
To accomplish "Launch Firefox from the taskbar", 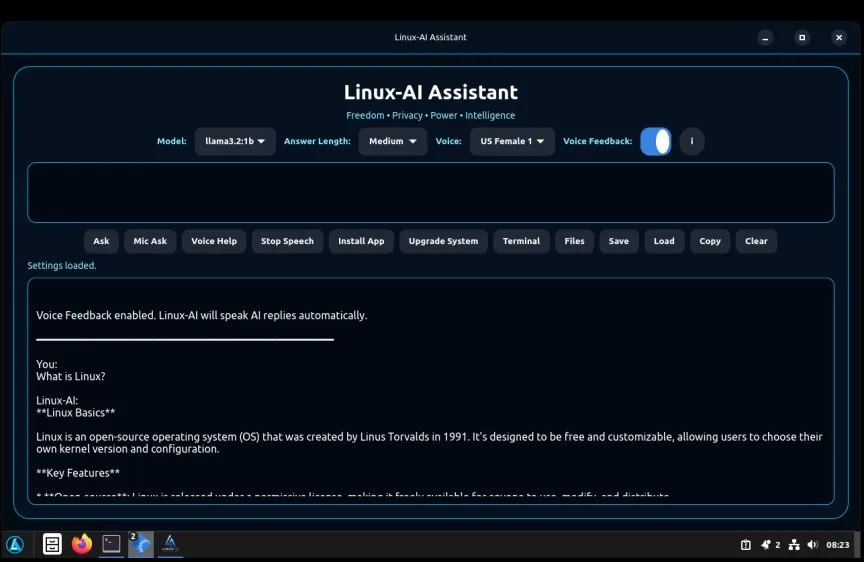I will [82, 544].
